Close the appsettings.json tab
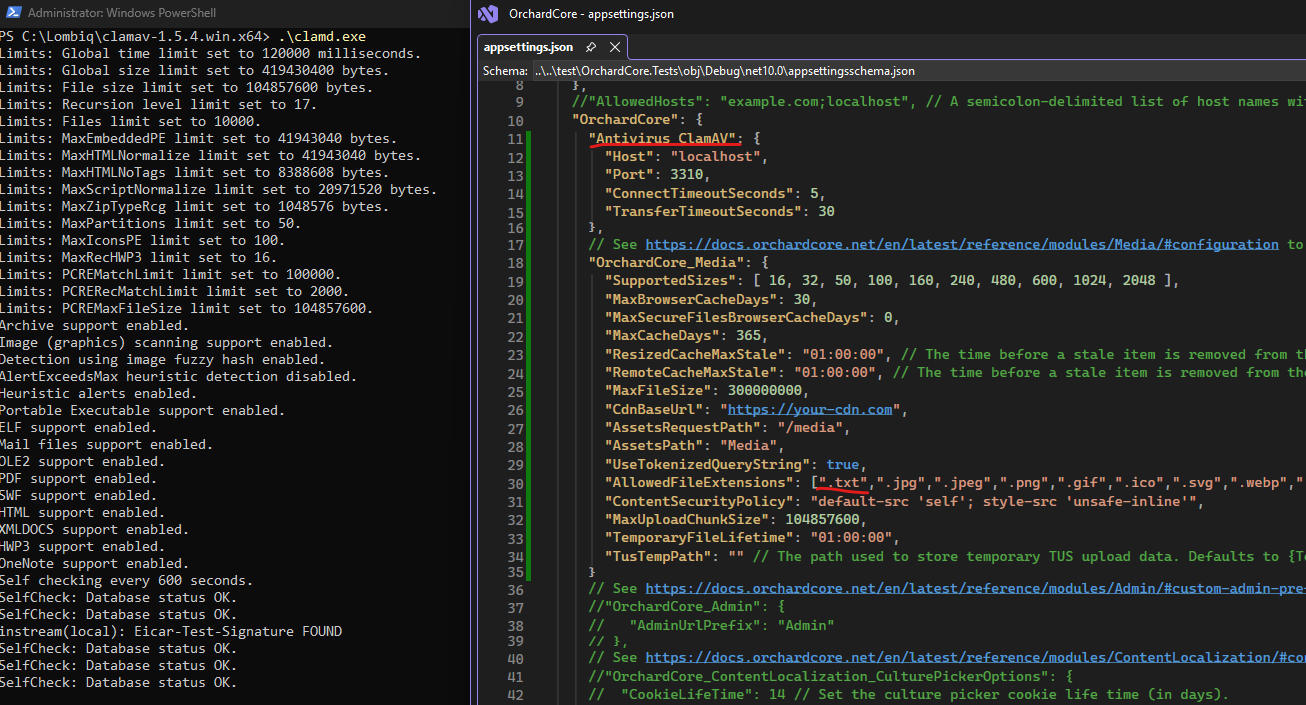Image resolution: width=1306 pixels, height=705 pixels. [x=615, y=47]
